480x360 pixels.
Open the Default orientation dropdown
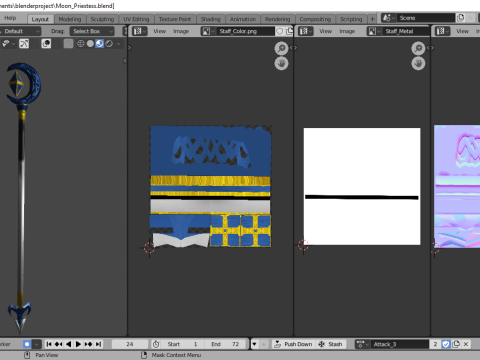(20, 31)
